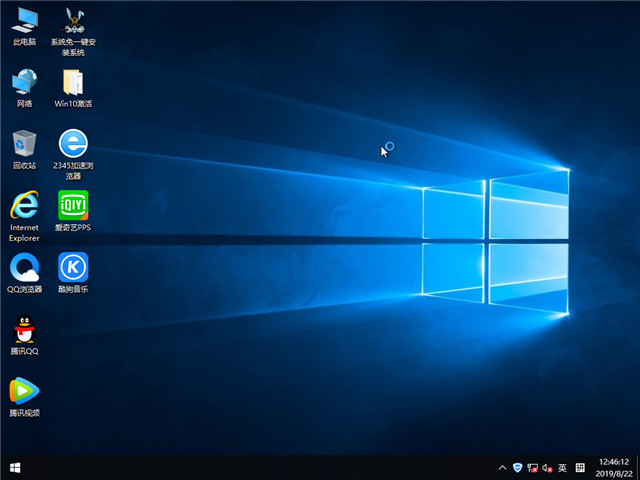Open the 此电脑 (This PC) desktop icon

[24, 20]
